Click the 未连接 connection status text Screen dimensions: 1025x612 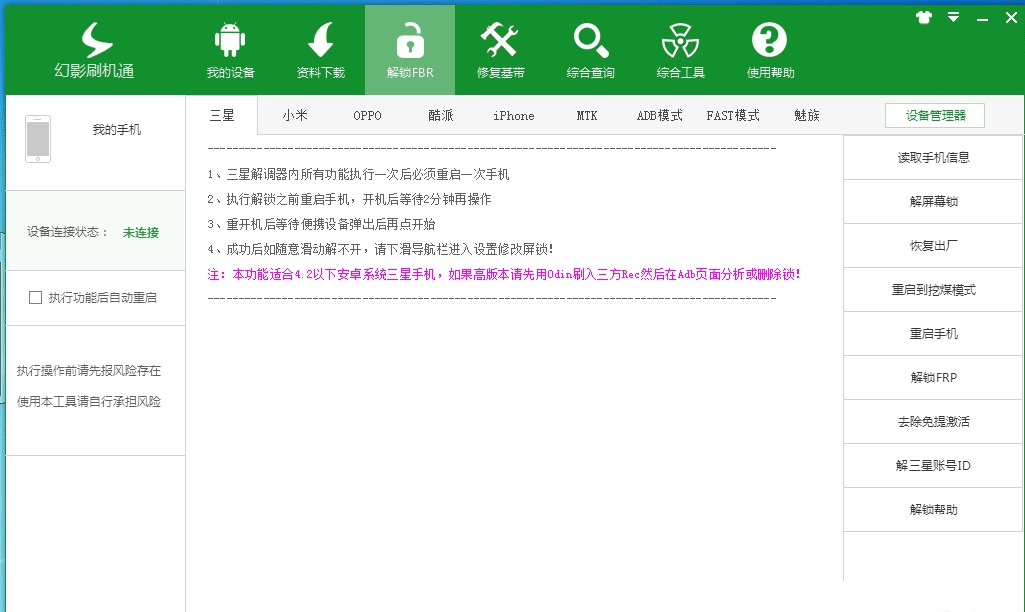coord(141,232)
